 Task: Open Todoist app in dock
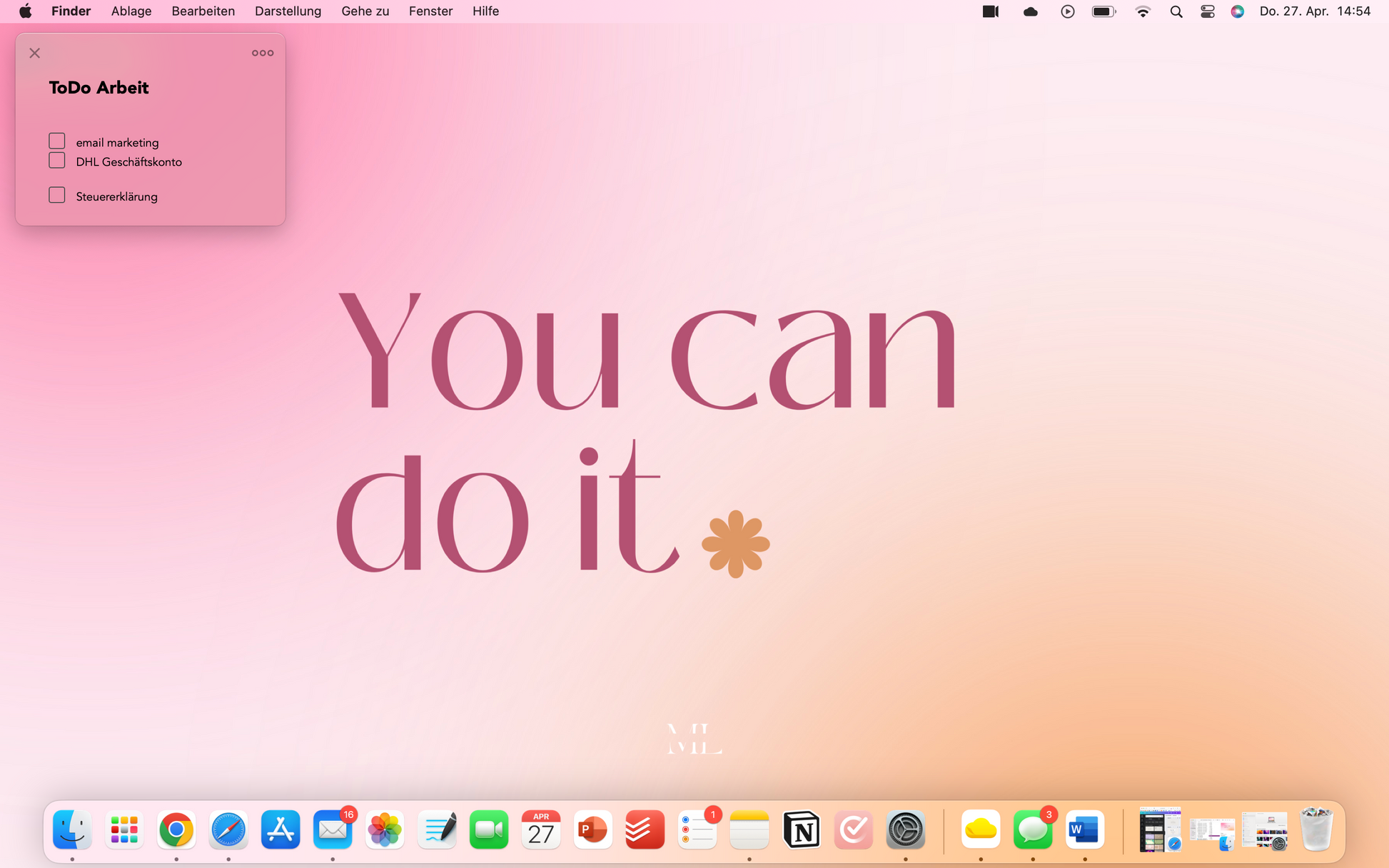point(645,829)
